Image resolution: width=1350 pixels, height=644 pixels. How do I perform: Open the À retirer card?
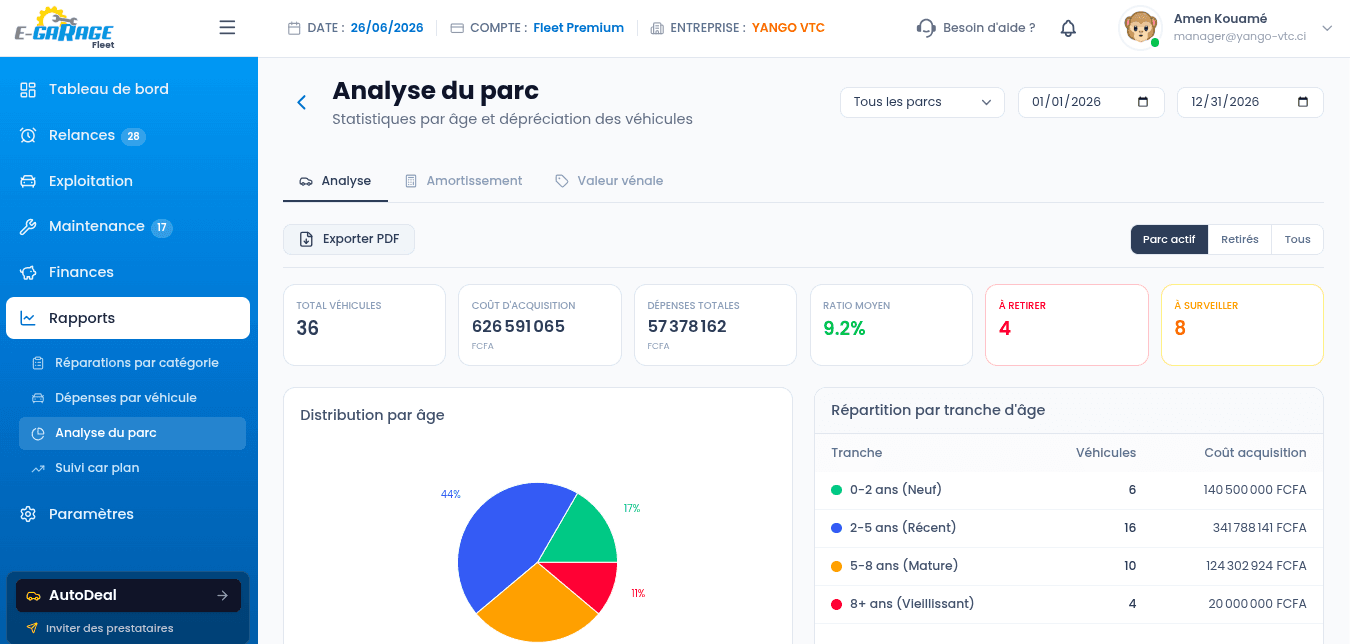point(1067,325)
